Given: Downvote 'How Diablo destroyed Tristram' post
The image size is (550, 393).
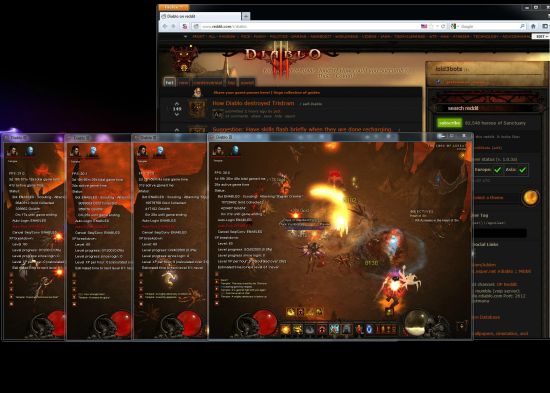Looking at the screenshot, I should click(177, 114).
